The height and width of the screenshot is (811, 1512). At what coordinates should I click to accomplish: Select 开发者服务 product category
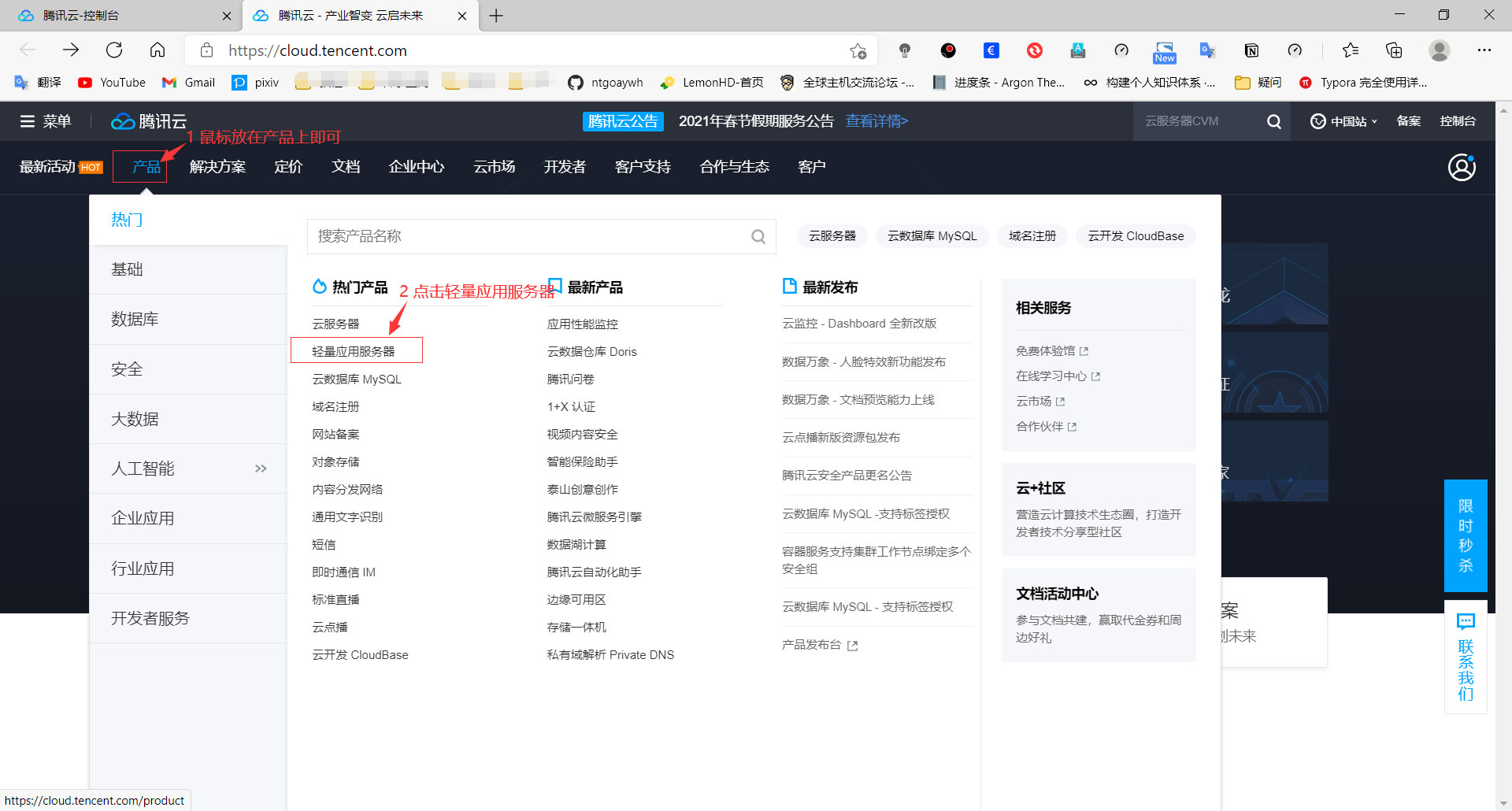[x=188, y=618]
